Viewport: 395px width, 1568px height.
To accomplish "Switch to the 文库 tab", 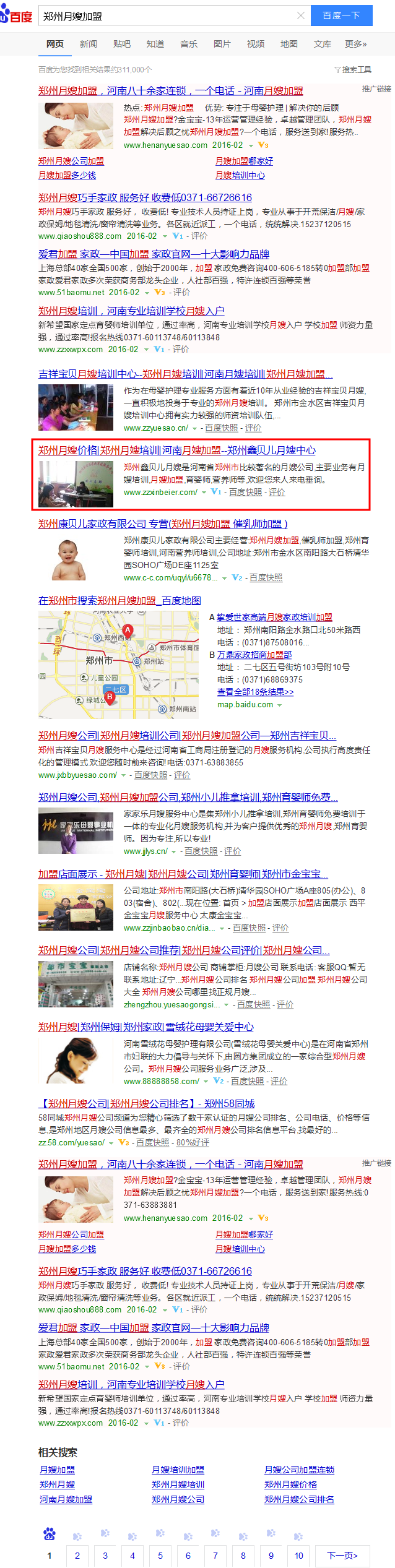I will [x=323, y=44].
